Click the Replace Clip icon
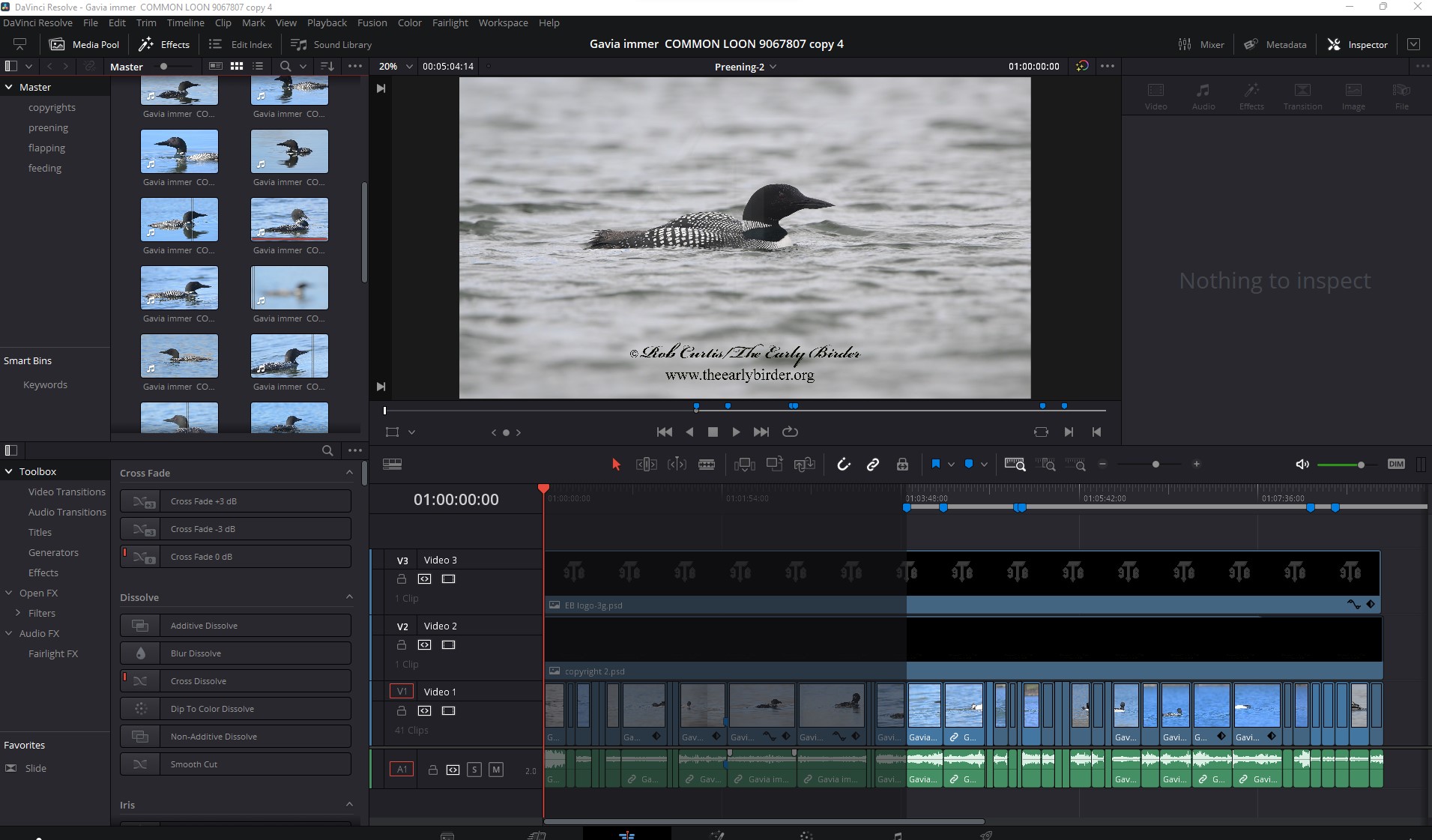 click(x=804, y=465)
